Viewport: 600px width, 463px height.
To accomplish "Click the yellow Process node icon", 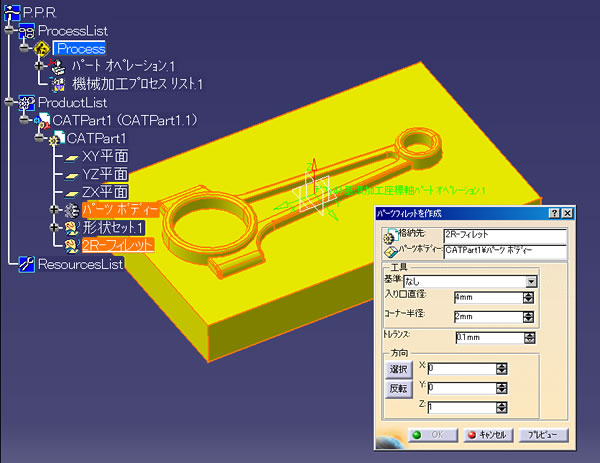I will click(x=41, y=48).
